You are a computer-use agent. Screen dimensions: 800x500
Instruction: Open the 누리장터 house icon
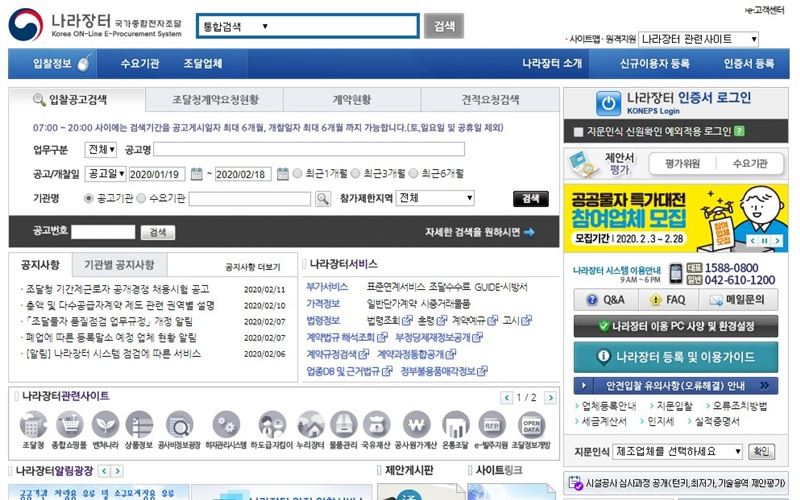(x=311, y=424)
